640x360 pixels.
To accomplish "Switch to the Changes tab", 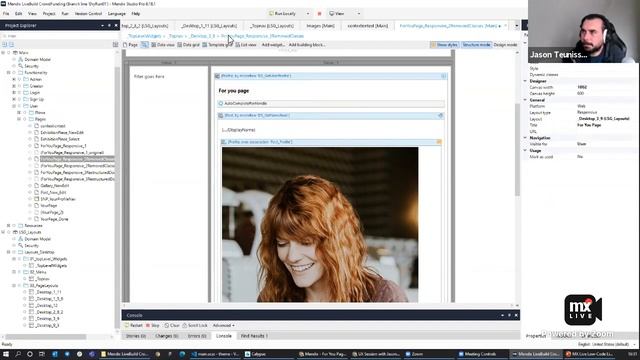I will coord(167,336).
